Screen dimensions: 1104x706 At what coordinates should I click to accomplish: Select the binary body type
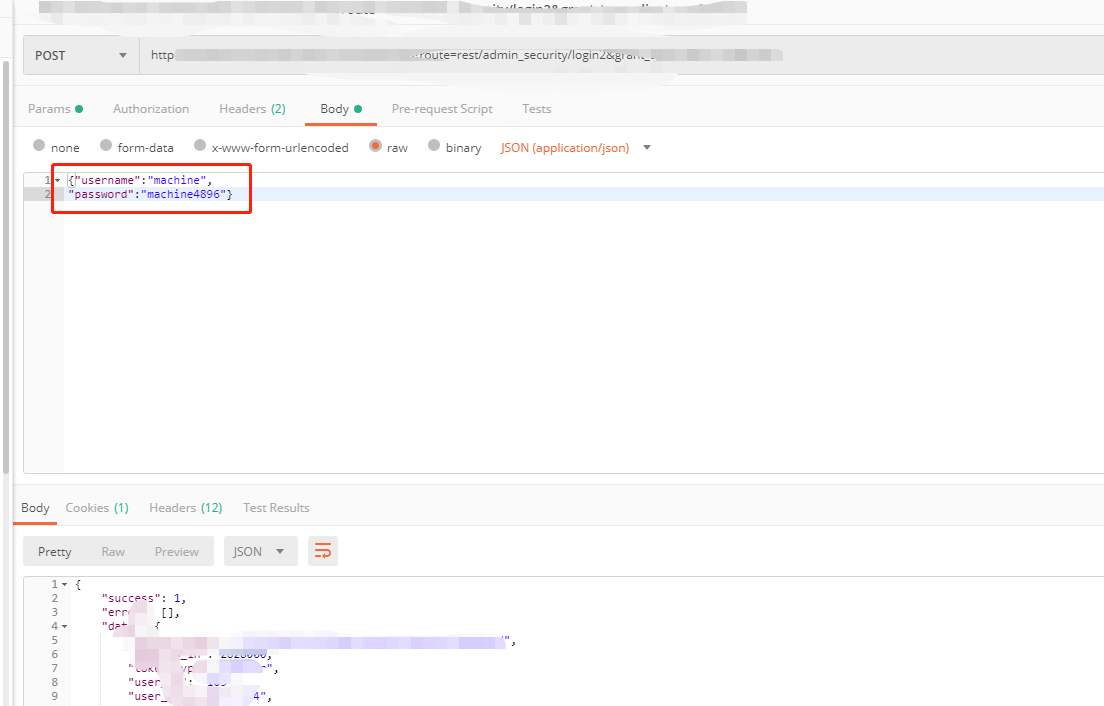click(455, 147)
